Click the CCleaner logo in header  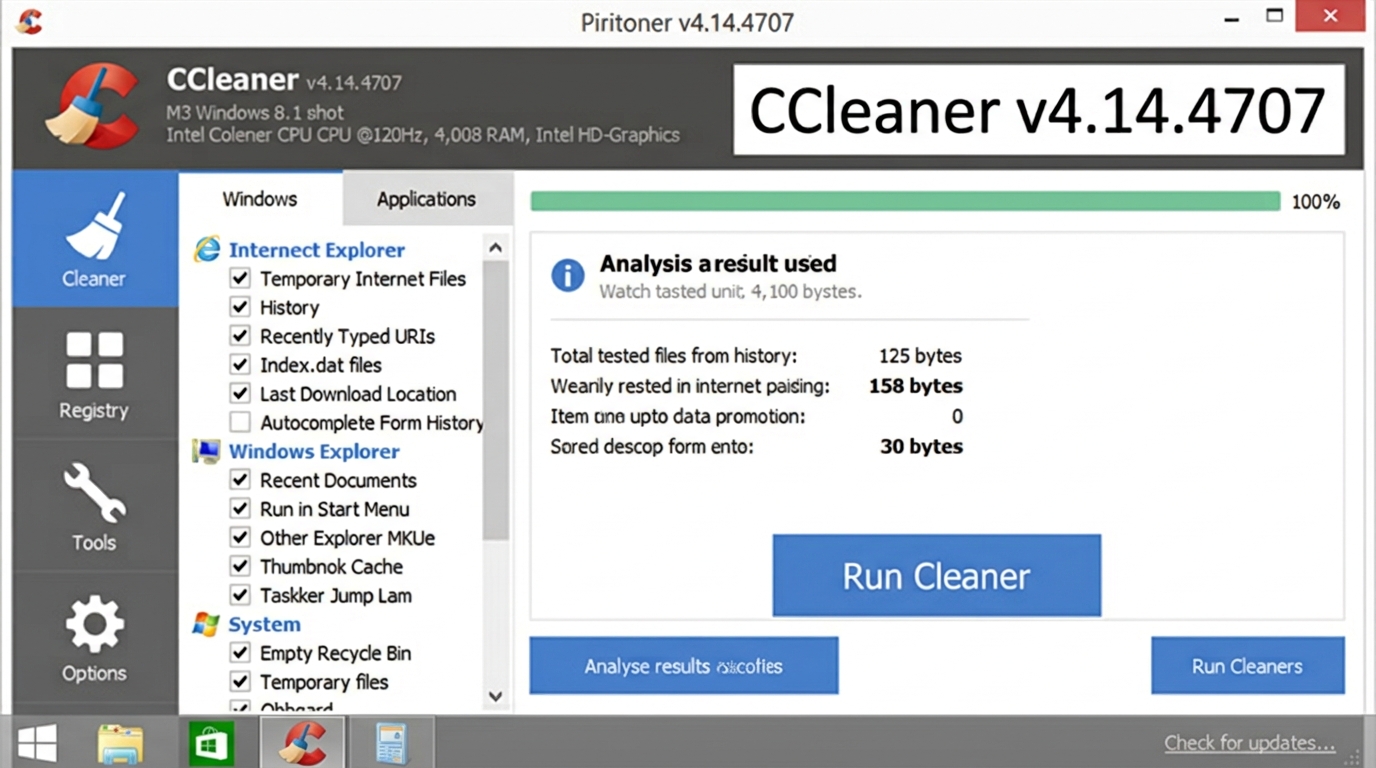[91, 106]
